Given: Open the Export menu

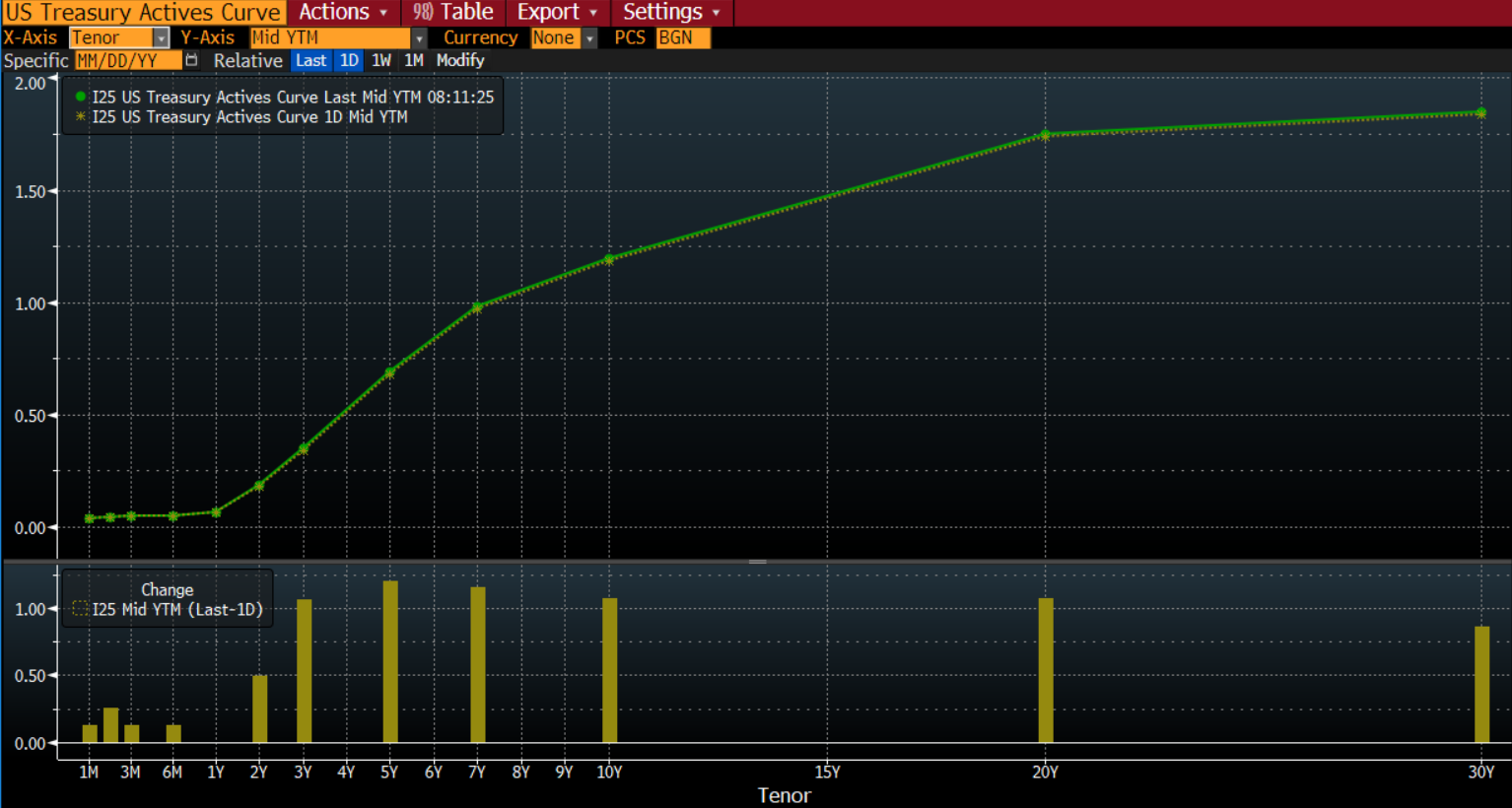Looking at the screenshot, I should pos(557,13).
